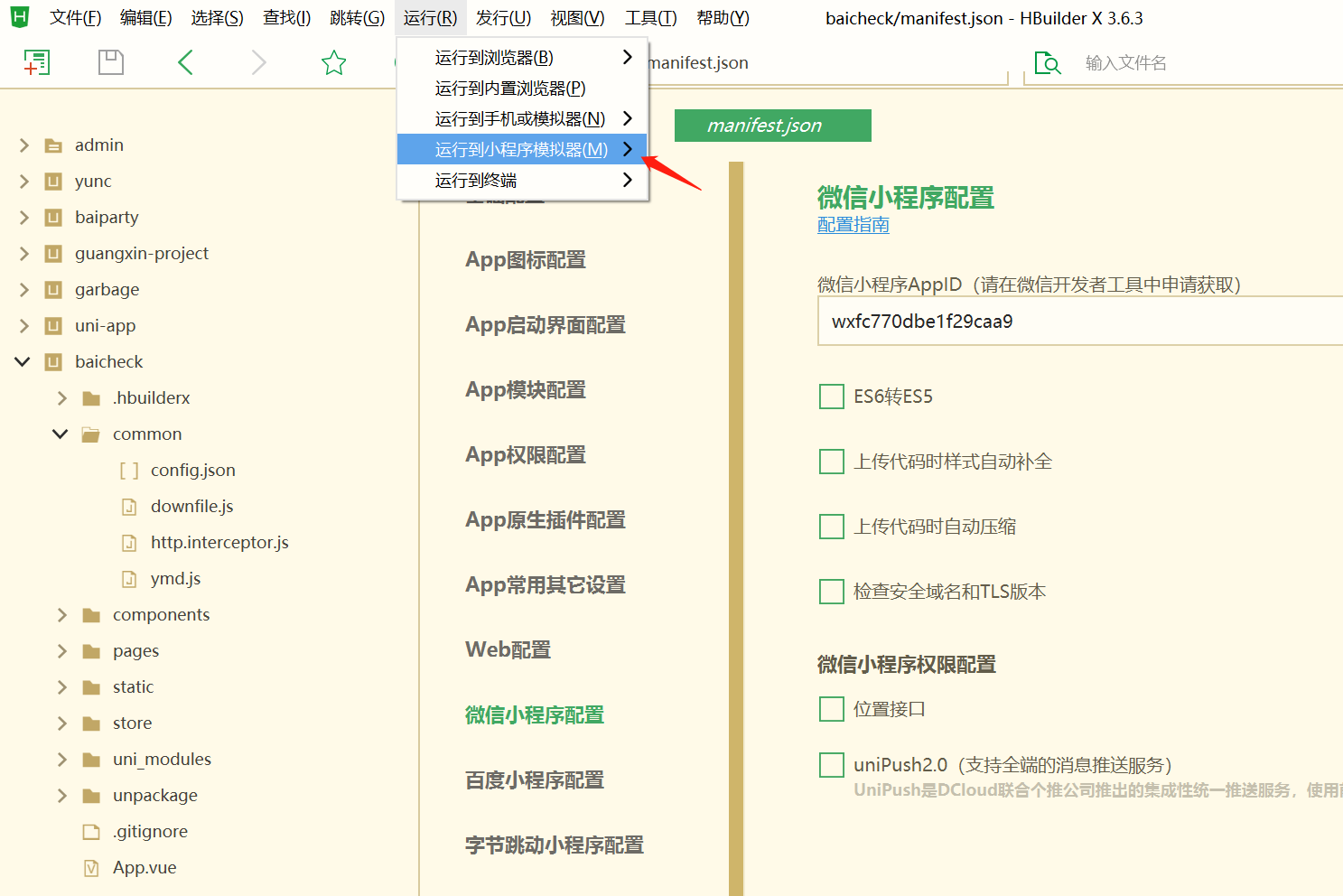Expand the yunc project
Screen dimensions: 1343x896
[x=24, y=182]
